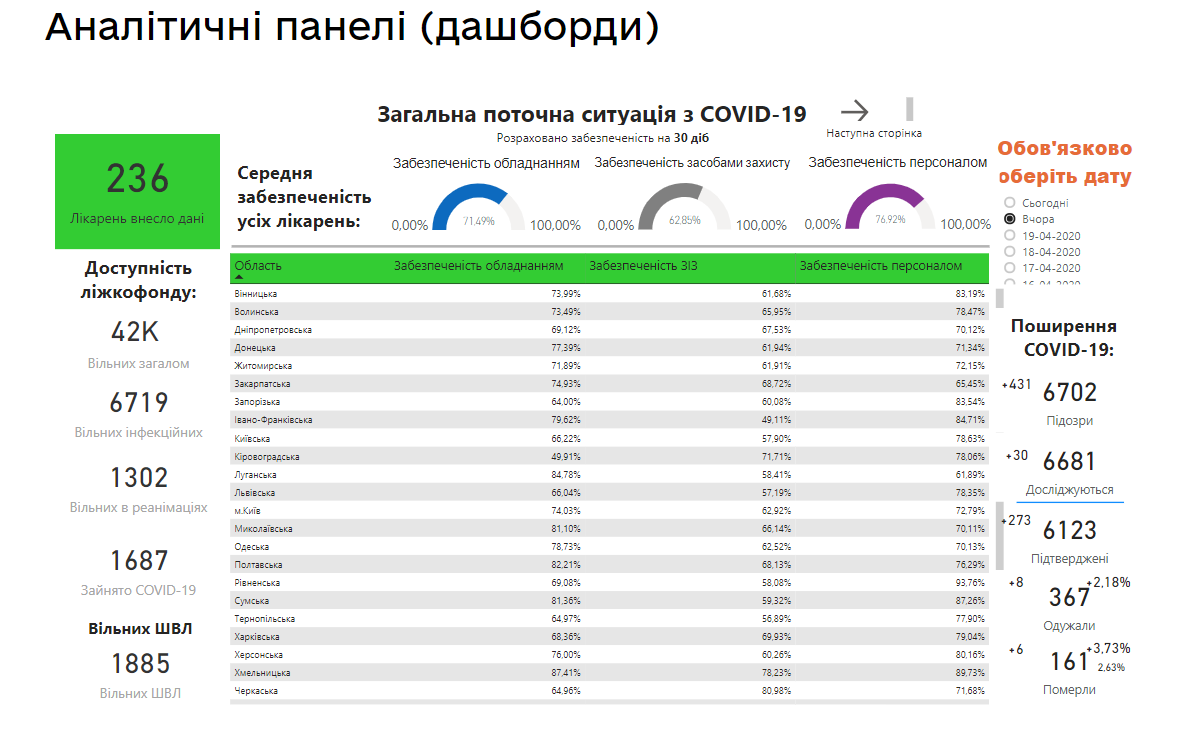The image size is (1191, 754).
Task: Select the Вчора date option
Action: pyautogui.click(x=1010, y=219)
